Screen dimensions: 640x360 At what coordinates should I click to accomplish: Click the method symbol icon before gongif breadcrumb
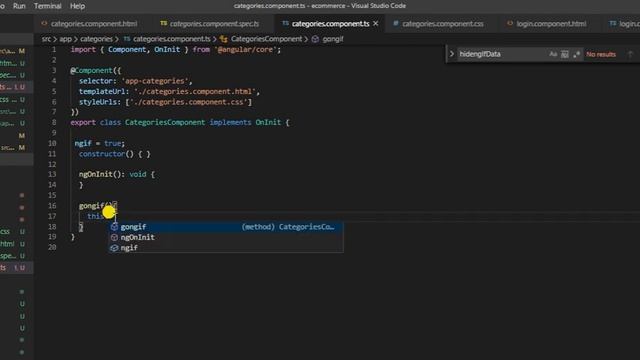tap(315, 39)
